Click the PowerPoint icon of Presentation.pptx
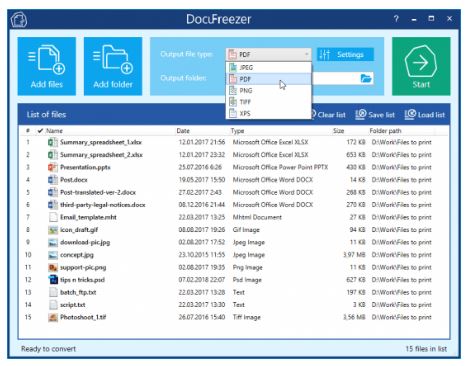 pyautogui.click(x=53, y=167)
